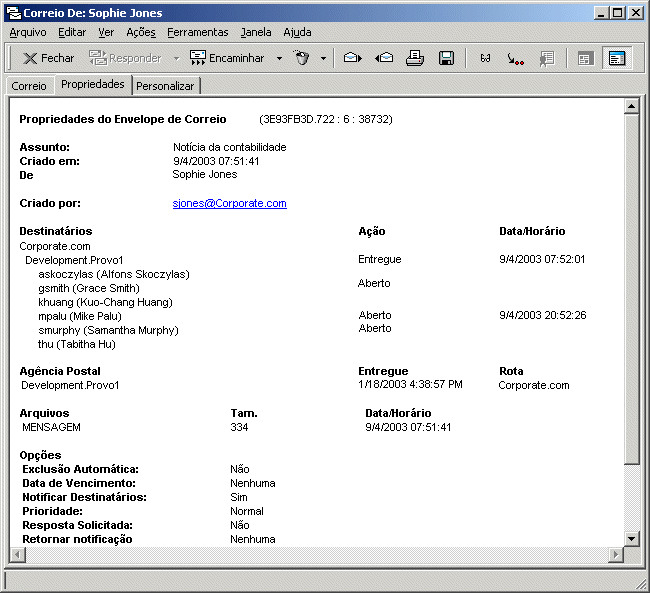
Task: Open the Ações menu
Action: [141, 32]
